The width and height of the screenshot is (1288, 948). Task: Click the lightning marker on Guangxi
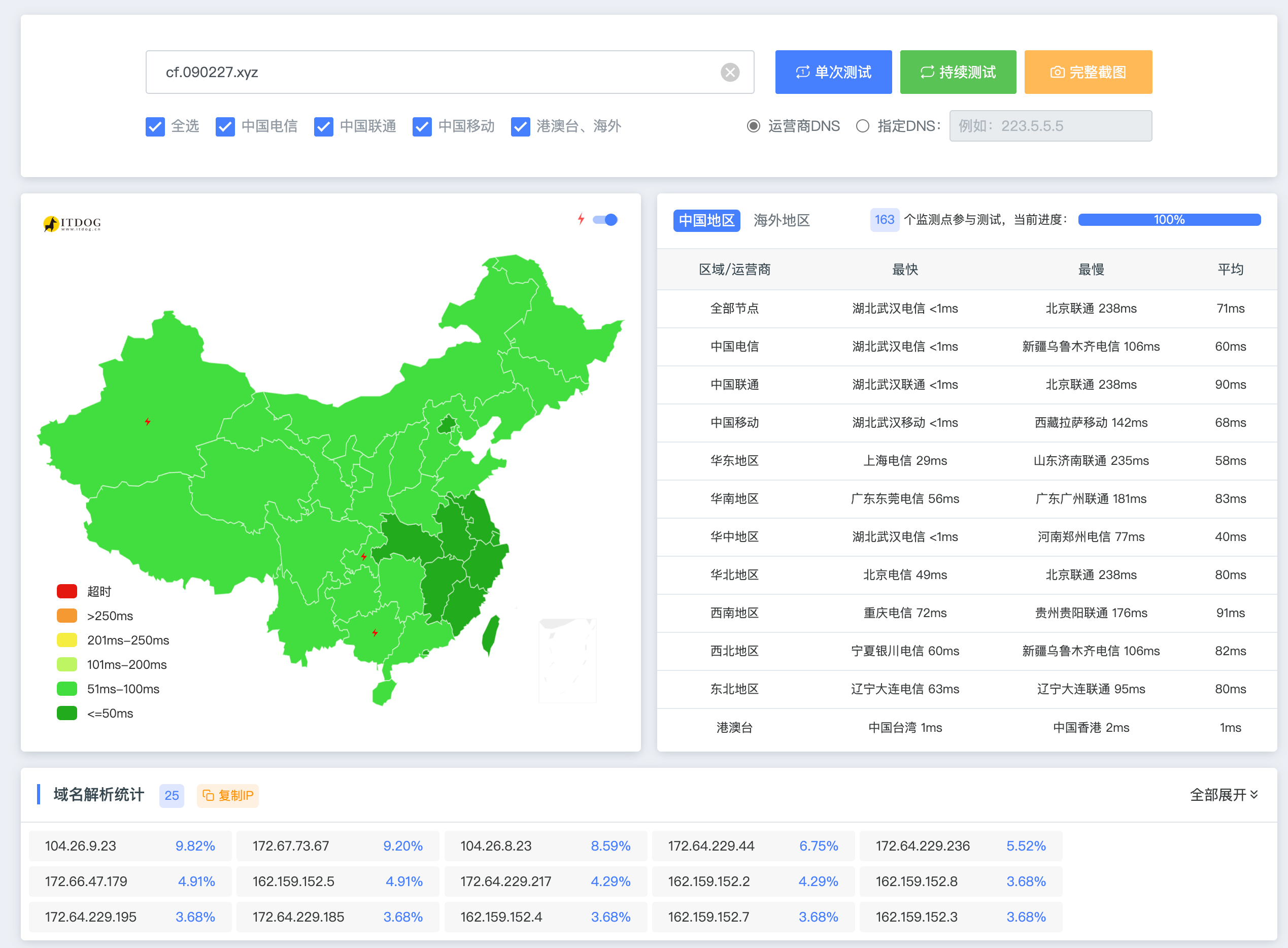coord(375,632)
